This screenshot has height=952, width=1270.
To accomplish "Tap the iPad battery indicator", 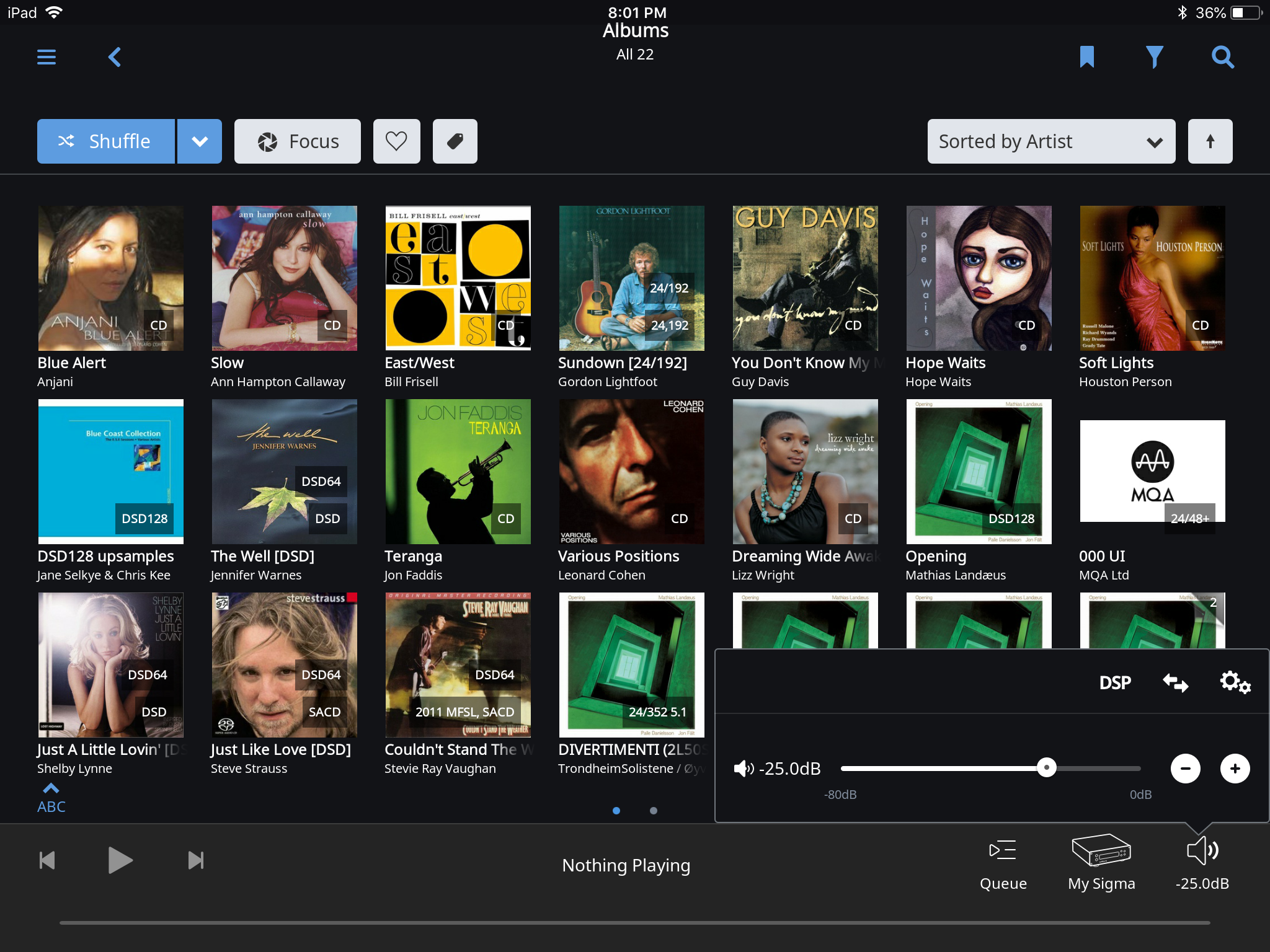I will (1247, 12).
